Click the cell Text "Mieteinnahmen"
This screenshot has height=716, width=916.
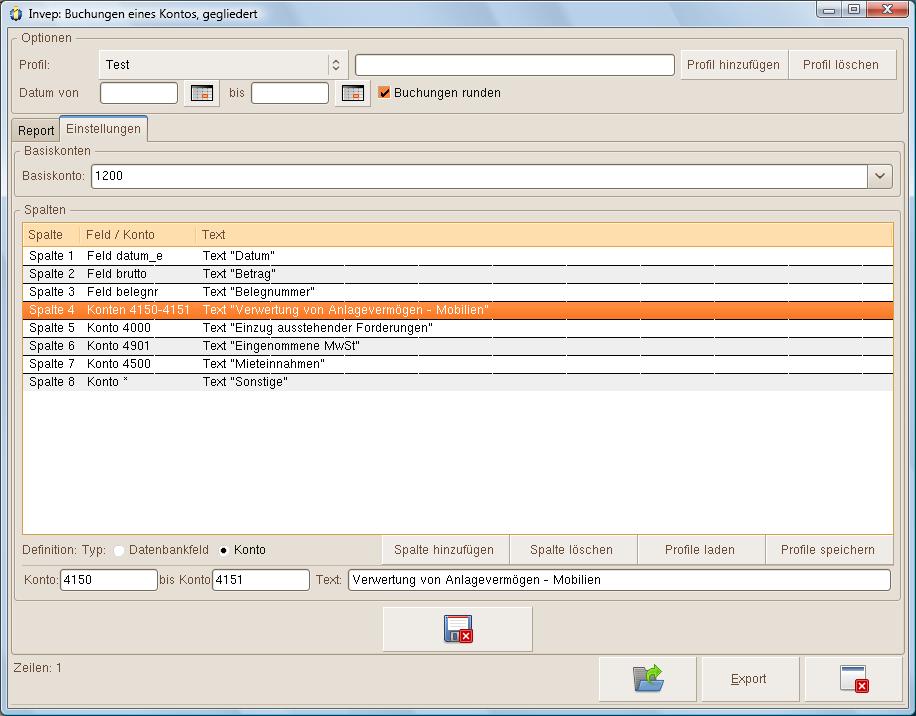tap(263, 364)
